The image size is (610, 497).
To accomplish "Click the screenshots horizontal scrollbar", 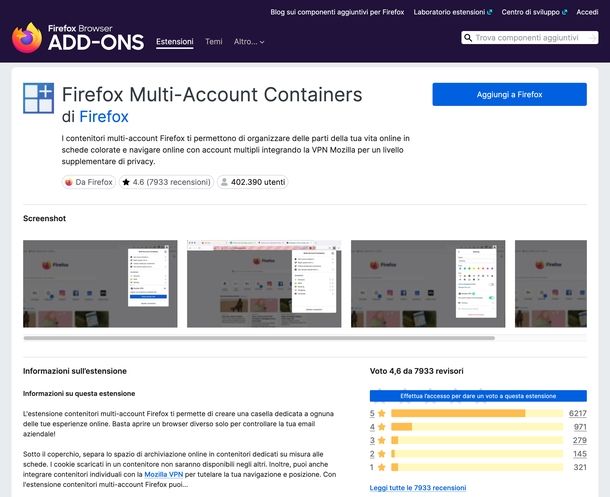I will coord(259,338).
